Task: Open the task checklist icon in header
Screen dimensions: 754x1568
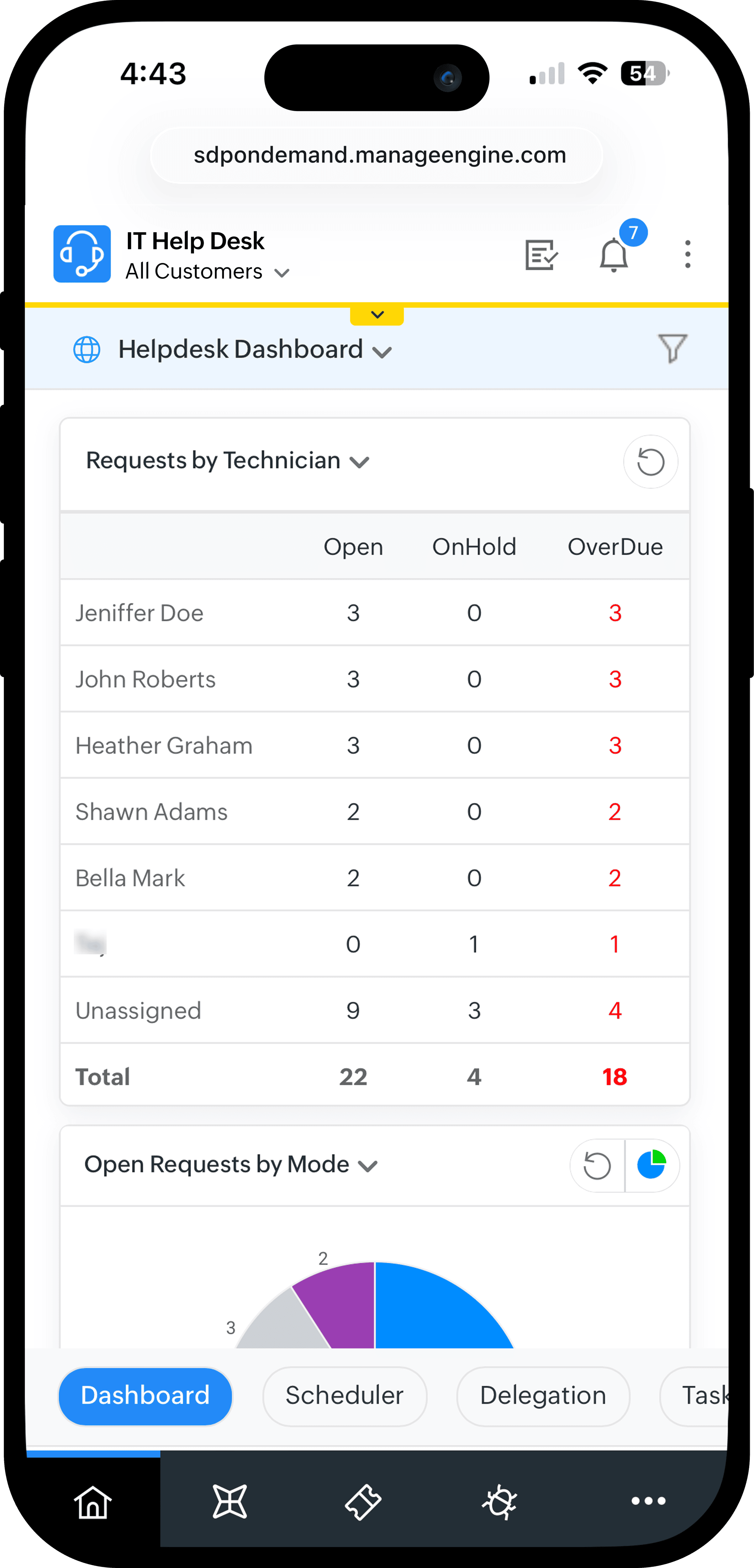Action: tap(542, 254)
